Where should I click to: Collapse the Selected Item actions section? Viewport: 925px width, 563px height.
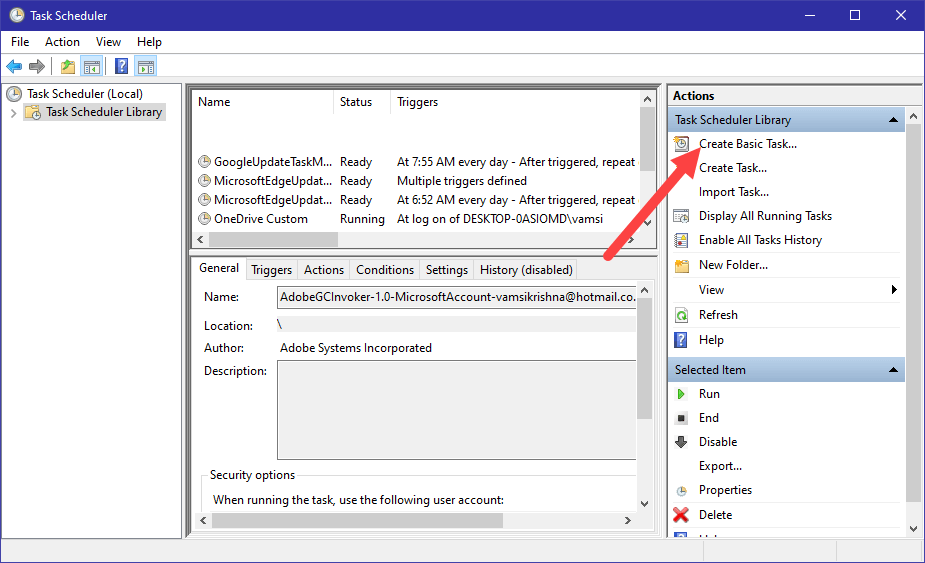[x=893, y=370]
